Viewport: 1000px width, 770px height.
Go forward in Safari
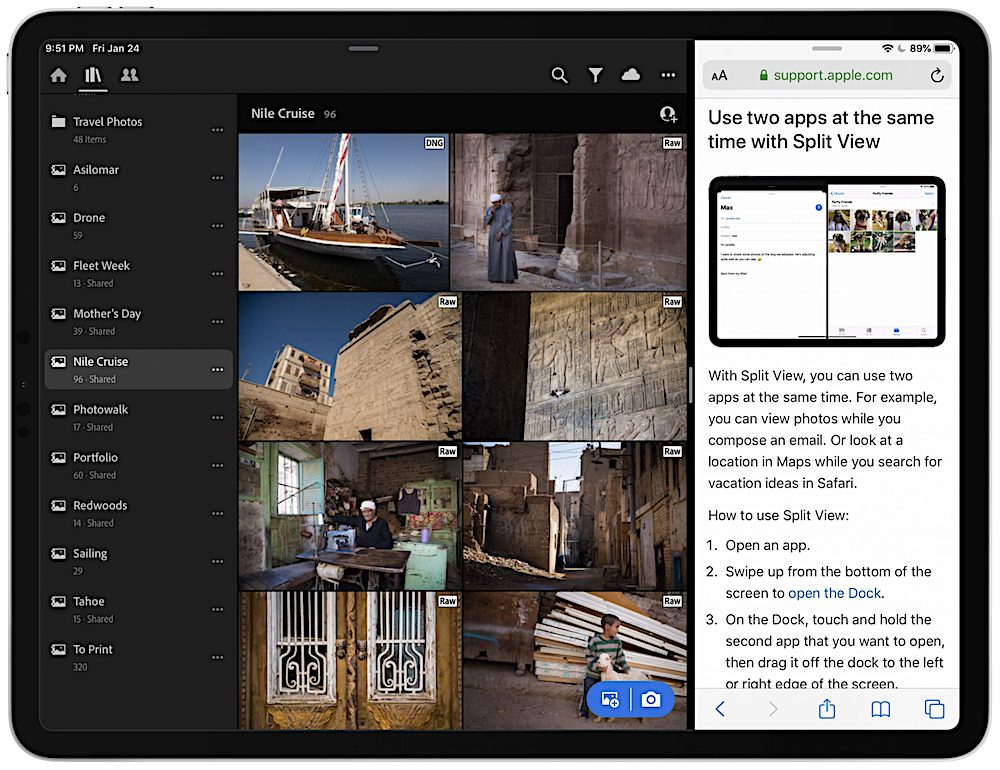[773, 709]
